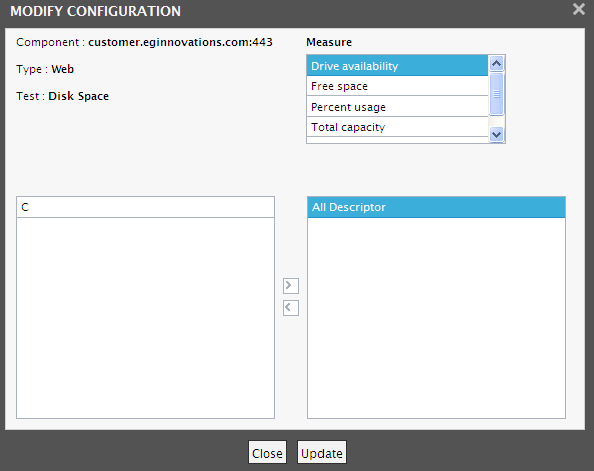
Task: Select the Drive availability measure
Action: (x=397, y=66)
